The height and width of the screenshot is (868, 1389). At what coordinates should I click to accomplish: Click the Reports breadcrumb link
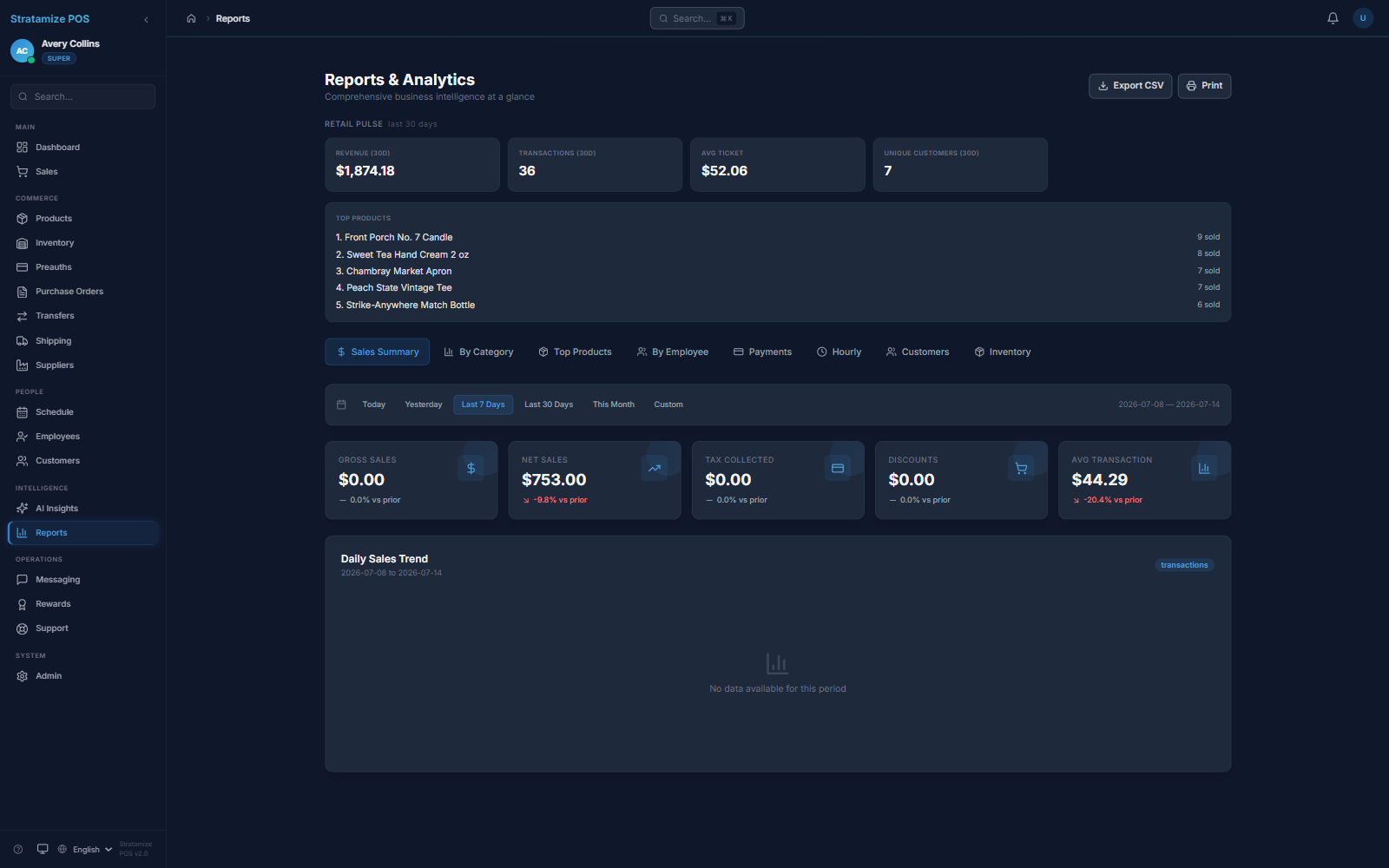233,18
